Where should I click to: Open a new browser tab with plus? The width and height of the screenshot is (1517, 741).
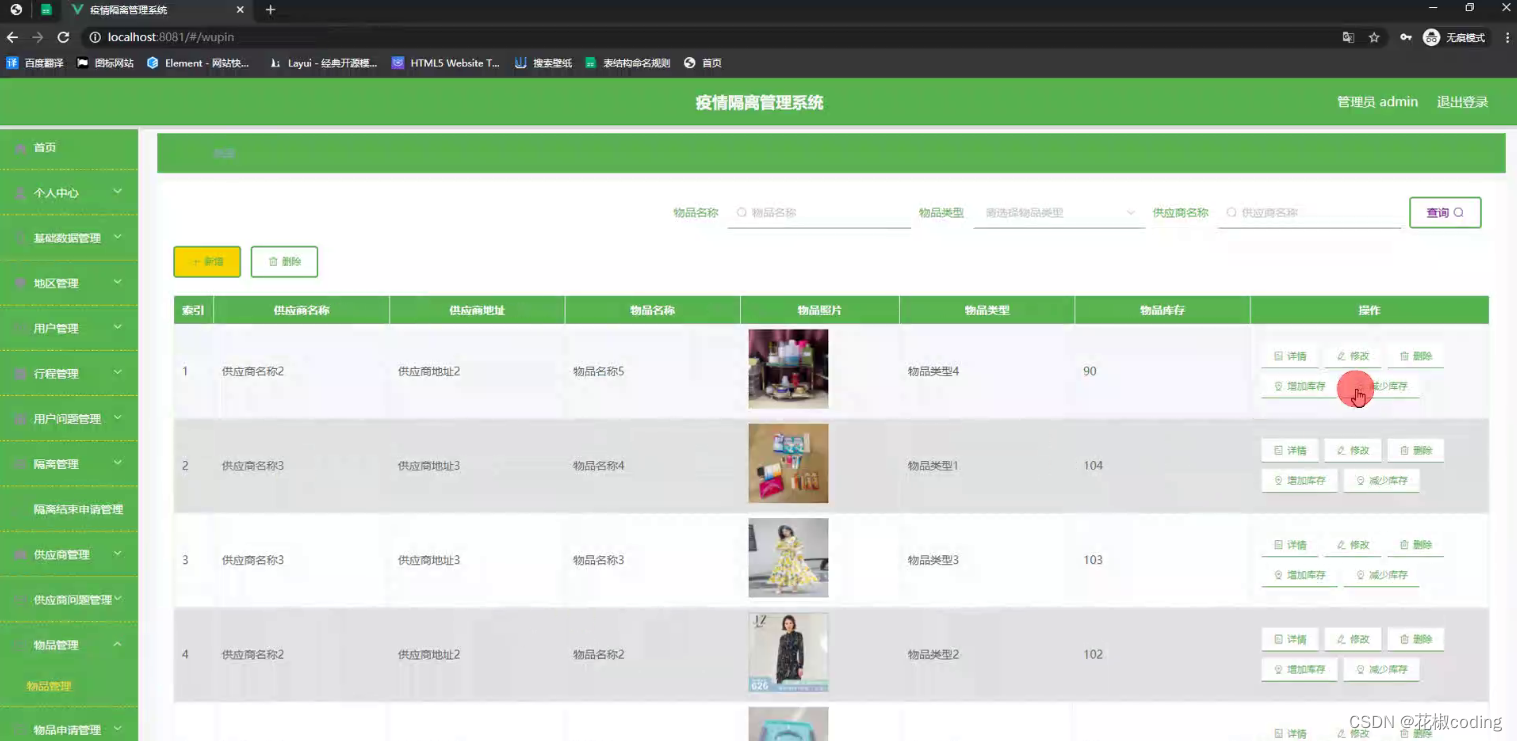[x=270, y=10]
